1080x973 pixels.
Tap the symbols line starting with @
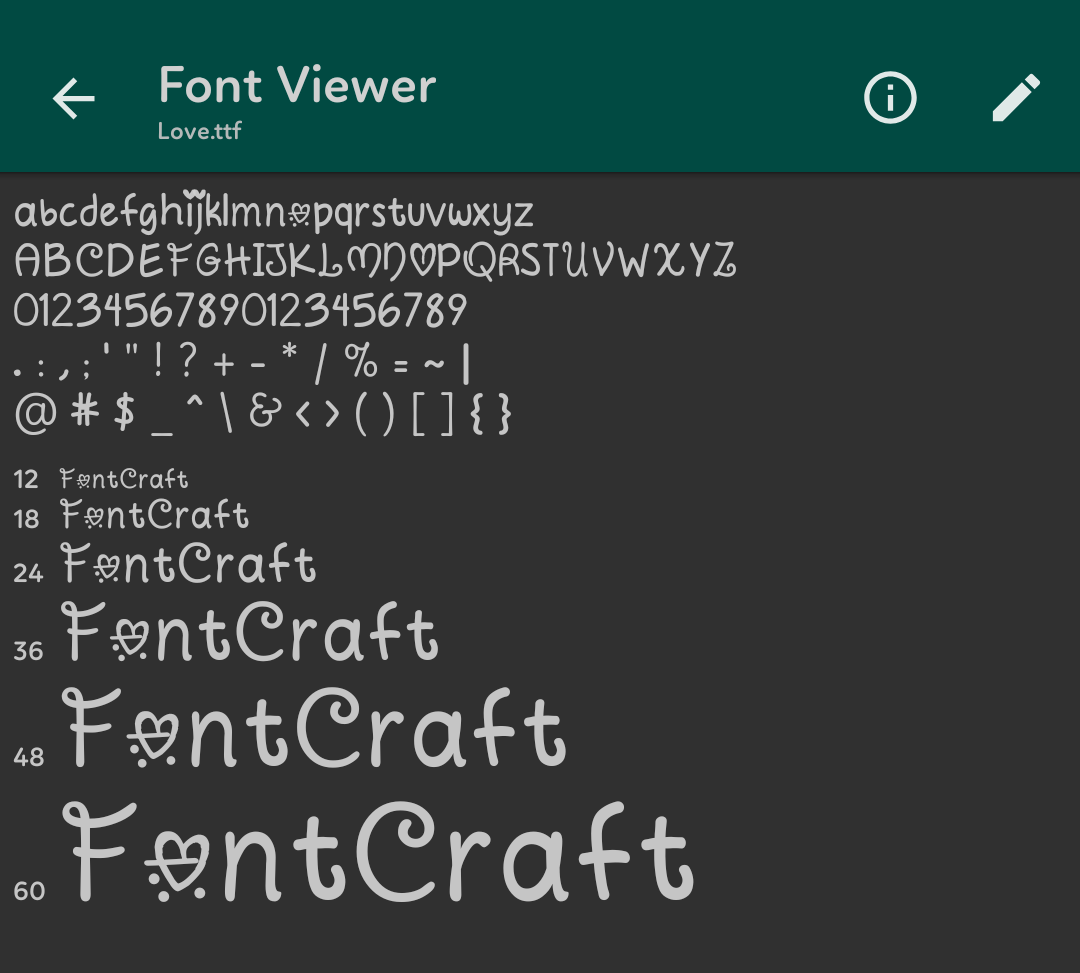pos(263,414)
